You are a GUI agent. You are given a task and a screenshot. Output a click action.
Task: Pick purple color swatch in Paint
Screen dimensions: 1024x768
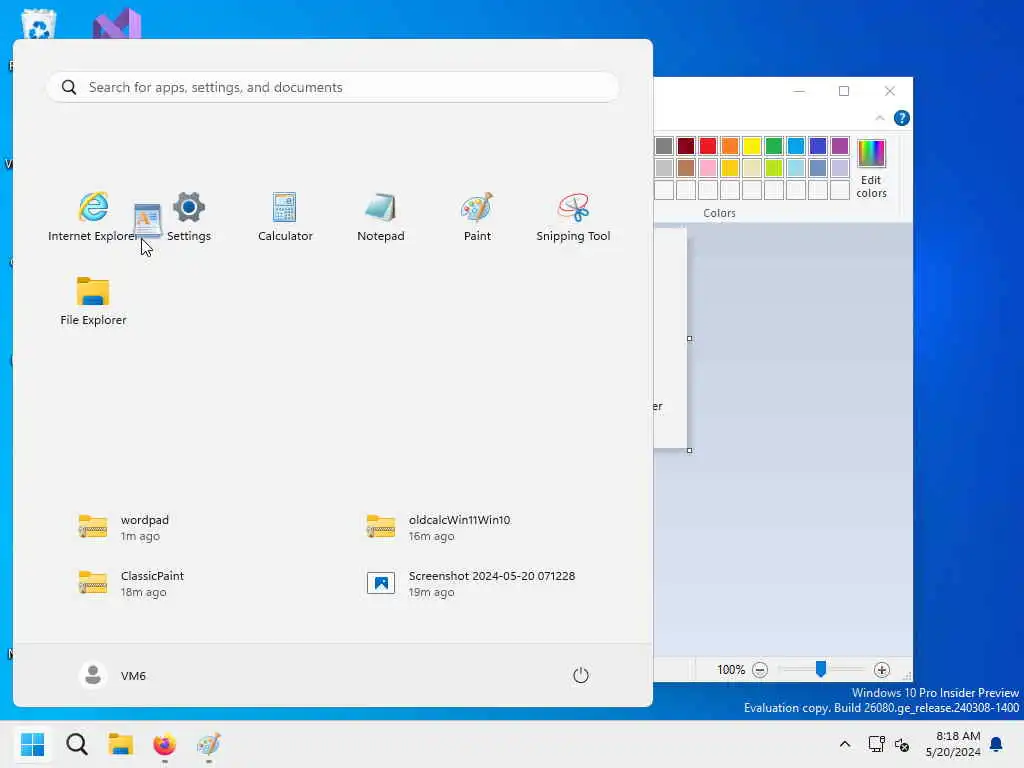[840, 146]
